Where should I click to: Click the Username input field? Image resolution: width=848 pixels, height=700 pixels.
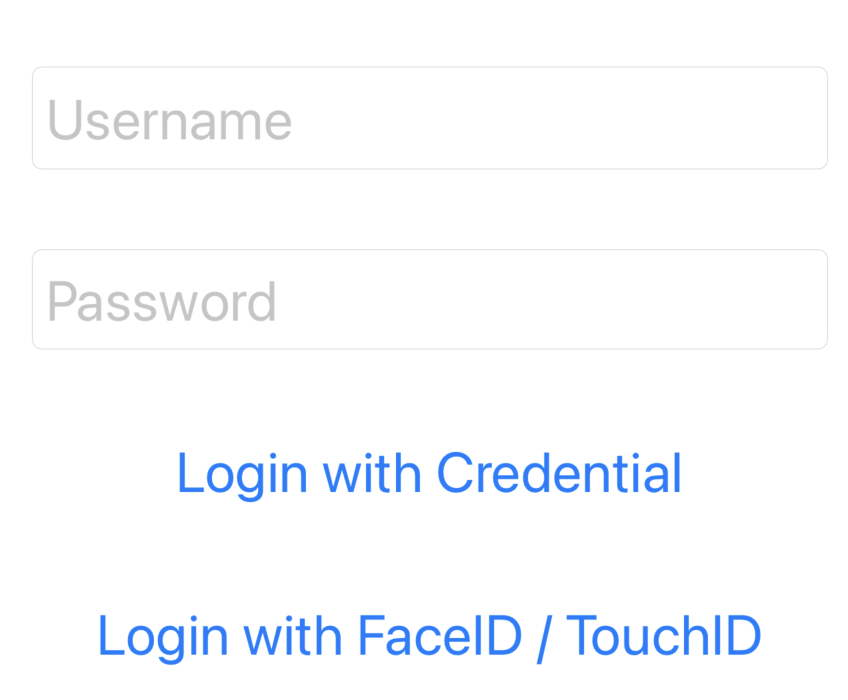click(x=430, y=118)
